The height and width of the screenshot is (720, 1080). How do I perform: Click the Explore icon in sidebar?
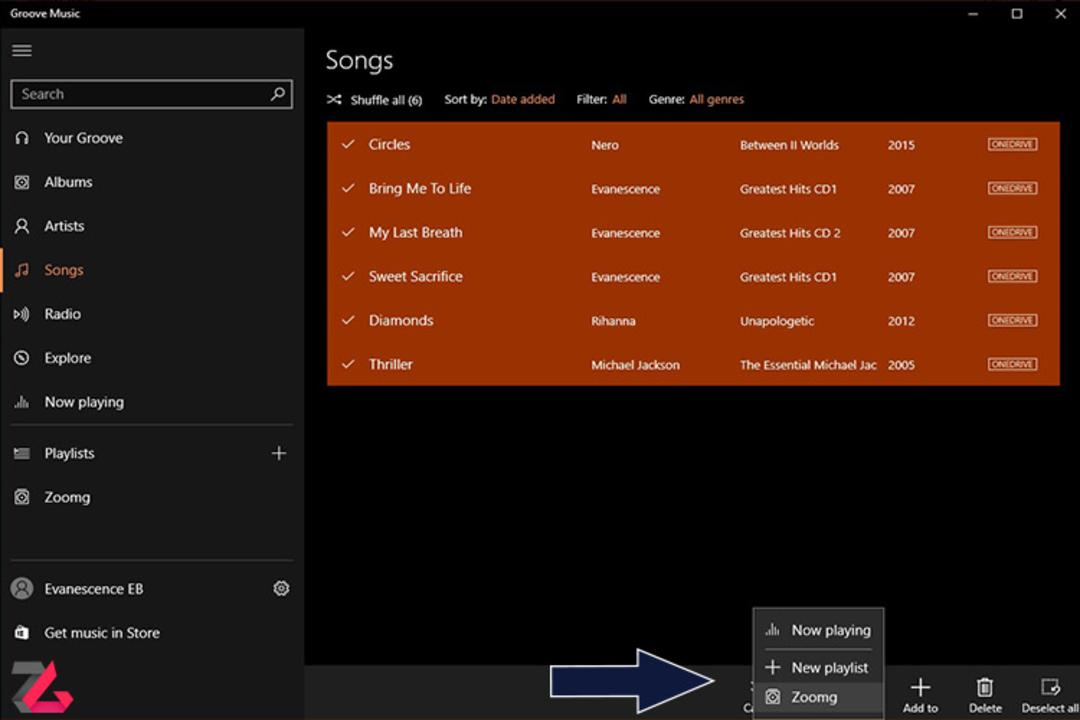[22, 358]
